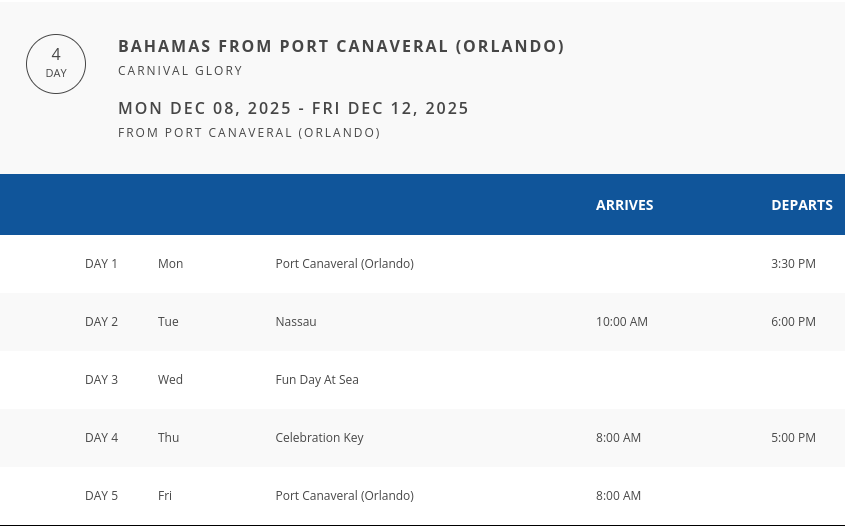Click Nassau's 10:00 AM arrival time
This screenshot has width=845, height=526.
(x=621, y=322)
